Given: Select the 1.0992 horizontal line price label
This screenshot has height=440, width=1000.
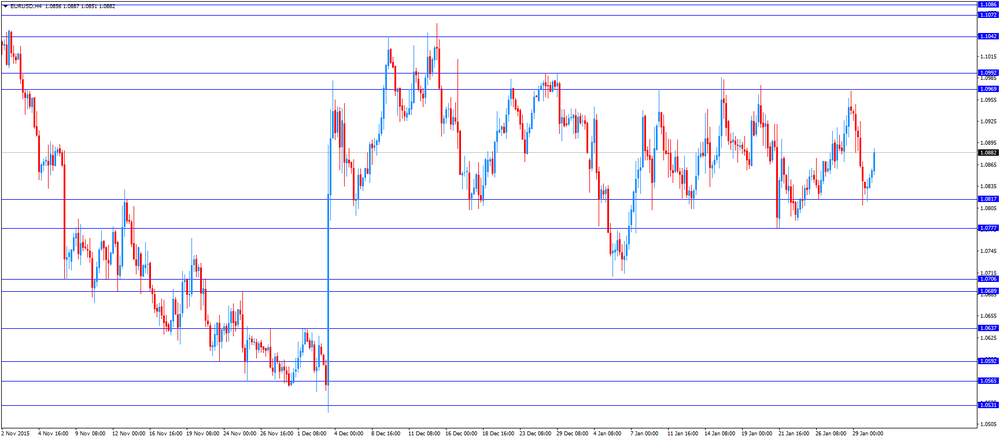Looking at the screenshot, I should (x=988, y=73).
